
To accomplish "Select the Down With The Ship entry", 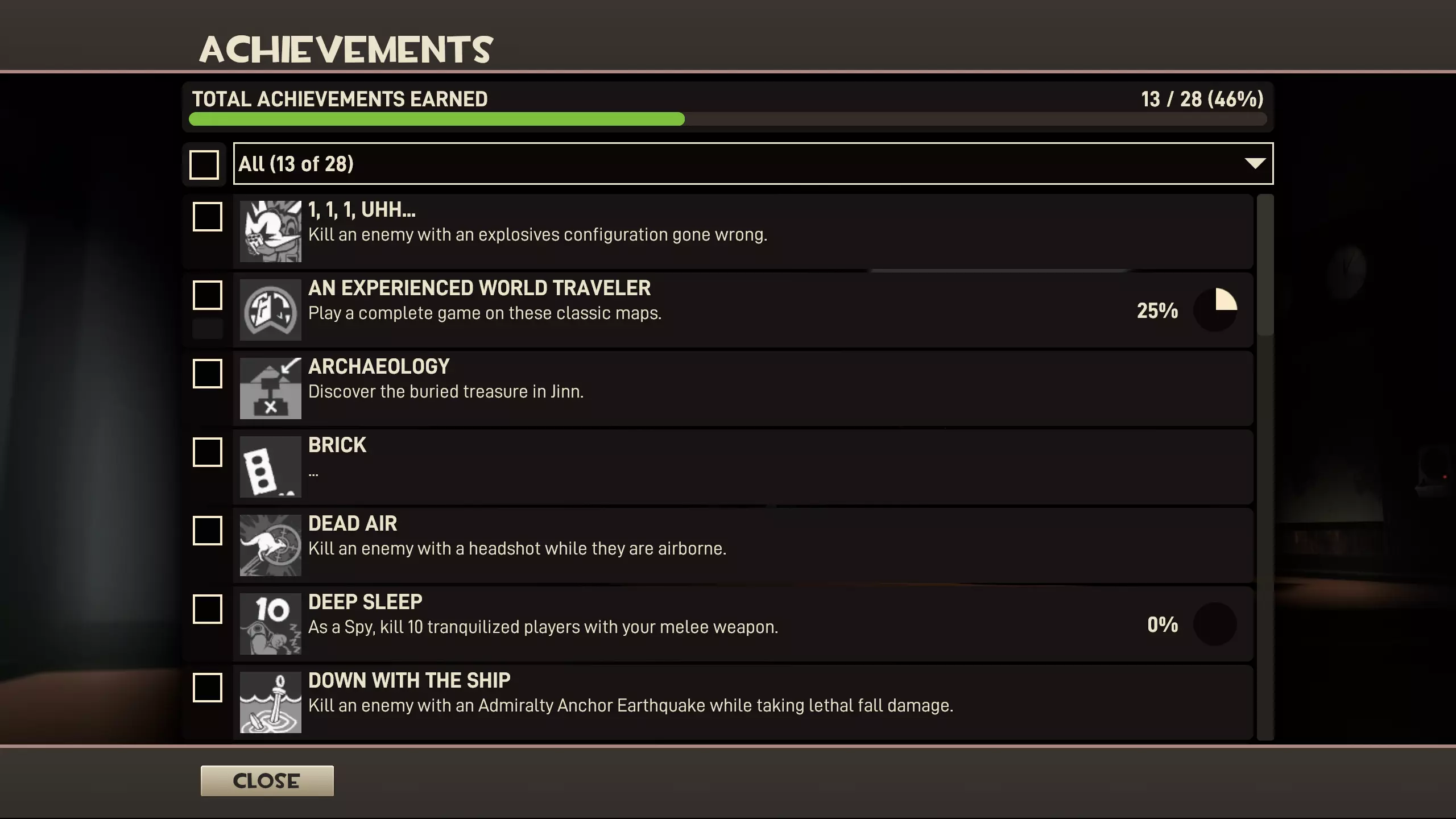I will click(x=409, y=681).
